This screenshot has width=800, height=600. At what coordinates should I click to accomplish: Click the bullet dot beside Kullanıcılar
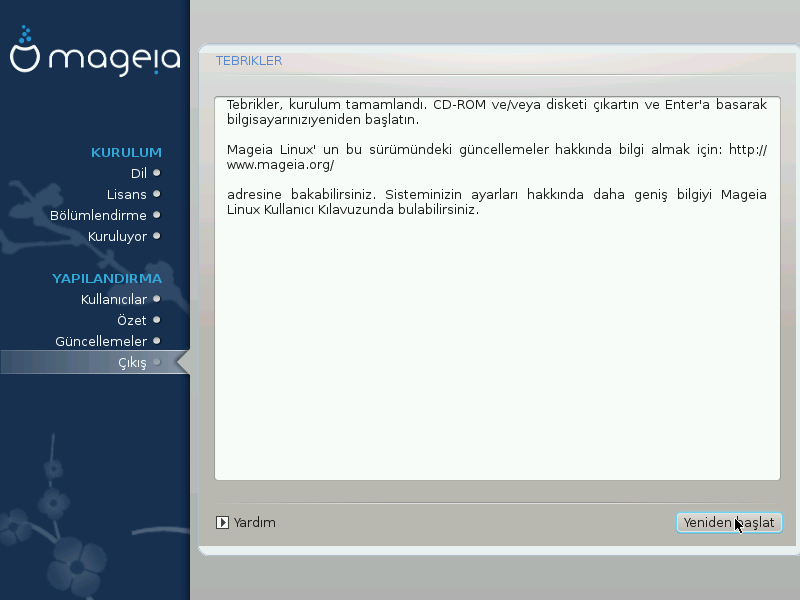click(x=157, y=299)
